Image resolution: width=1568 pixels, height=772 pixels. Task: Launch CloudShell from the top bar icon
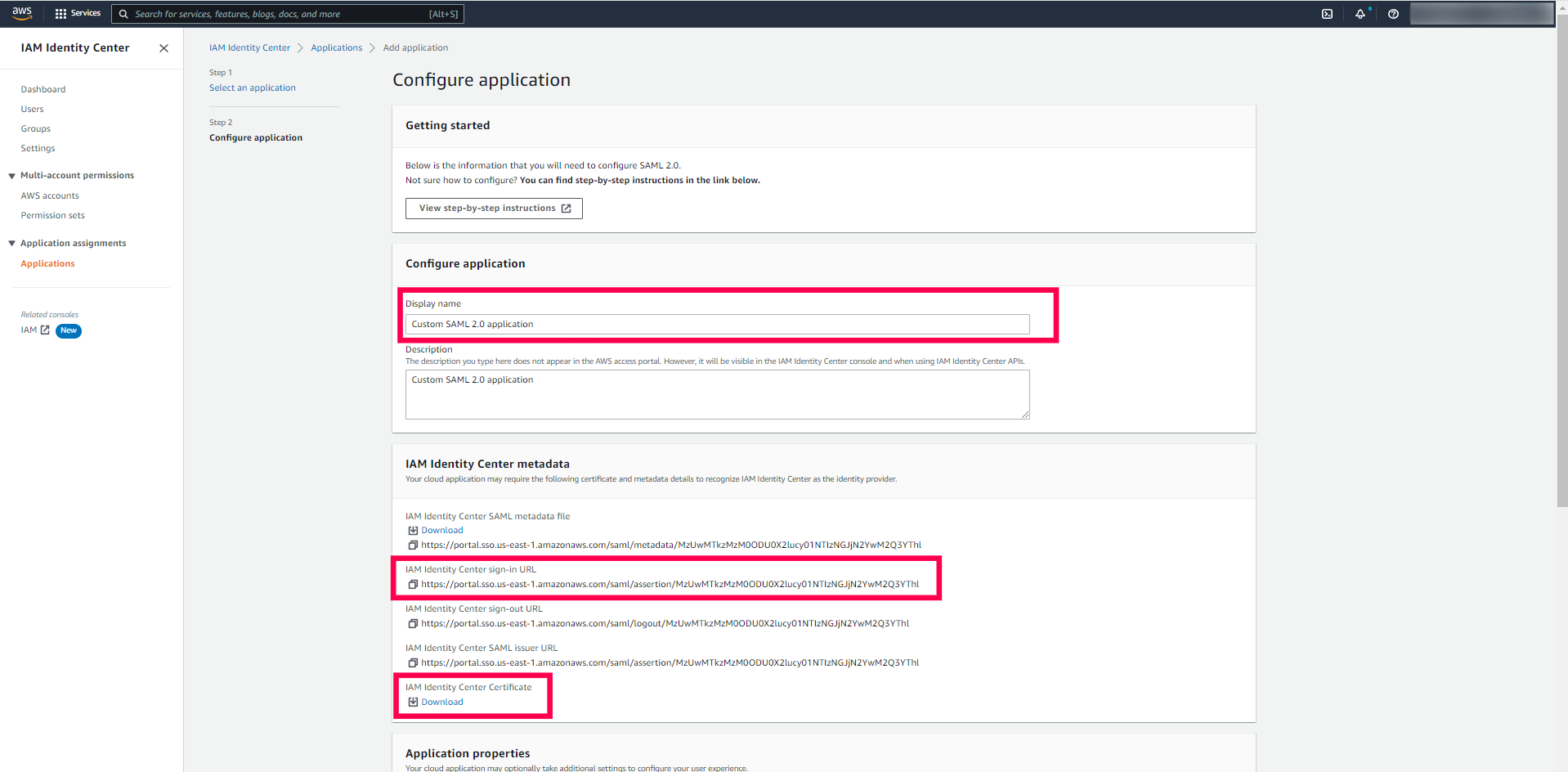pos(1327,14)
